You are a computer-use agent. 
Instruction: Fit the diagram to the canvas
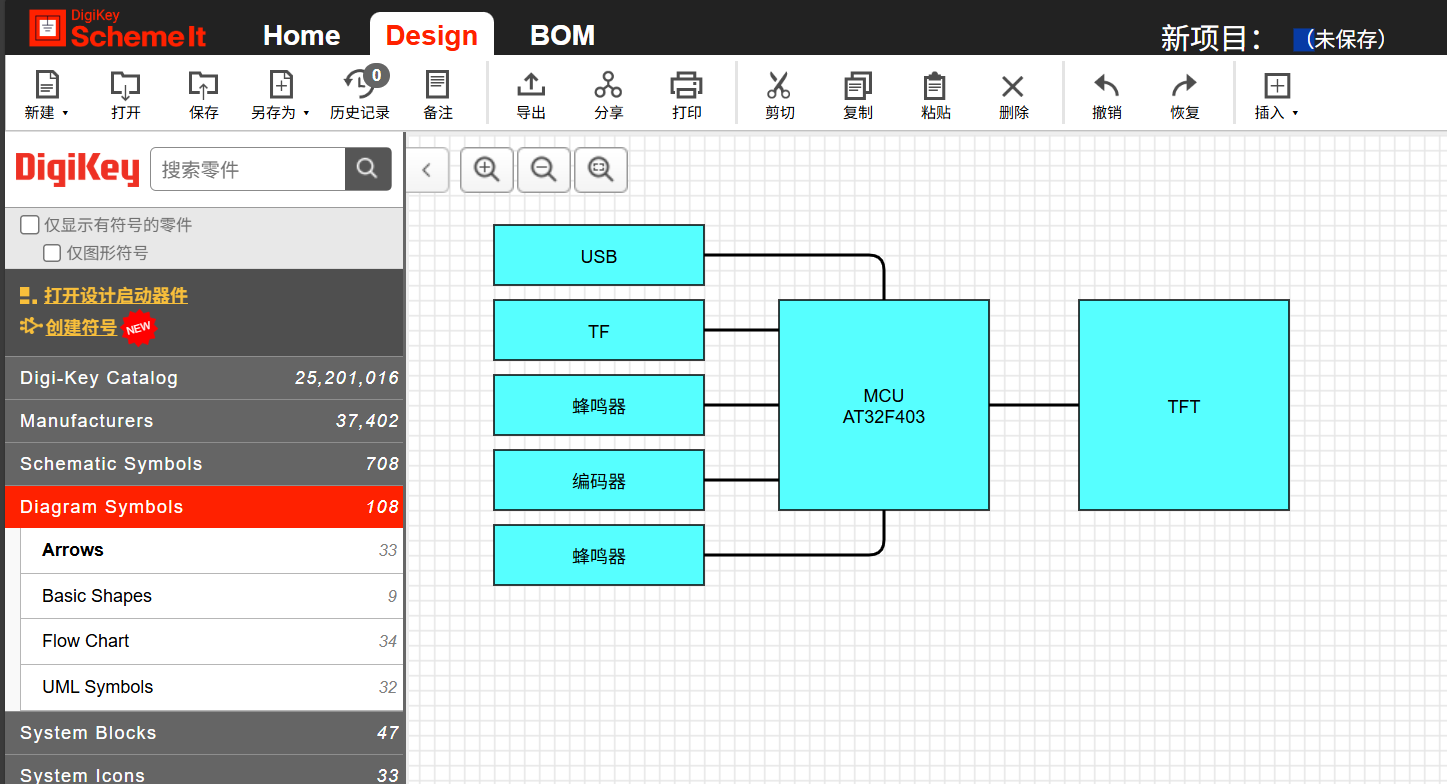tap(601, 170)
